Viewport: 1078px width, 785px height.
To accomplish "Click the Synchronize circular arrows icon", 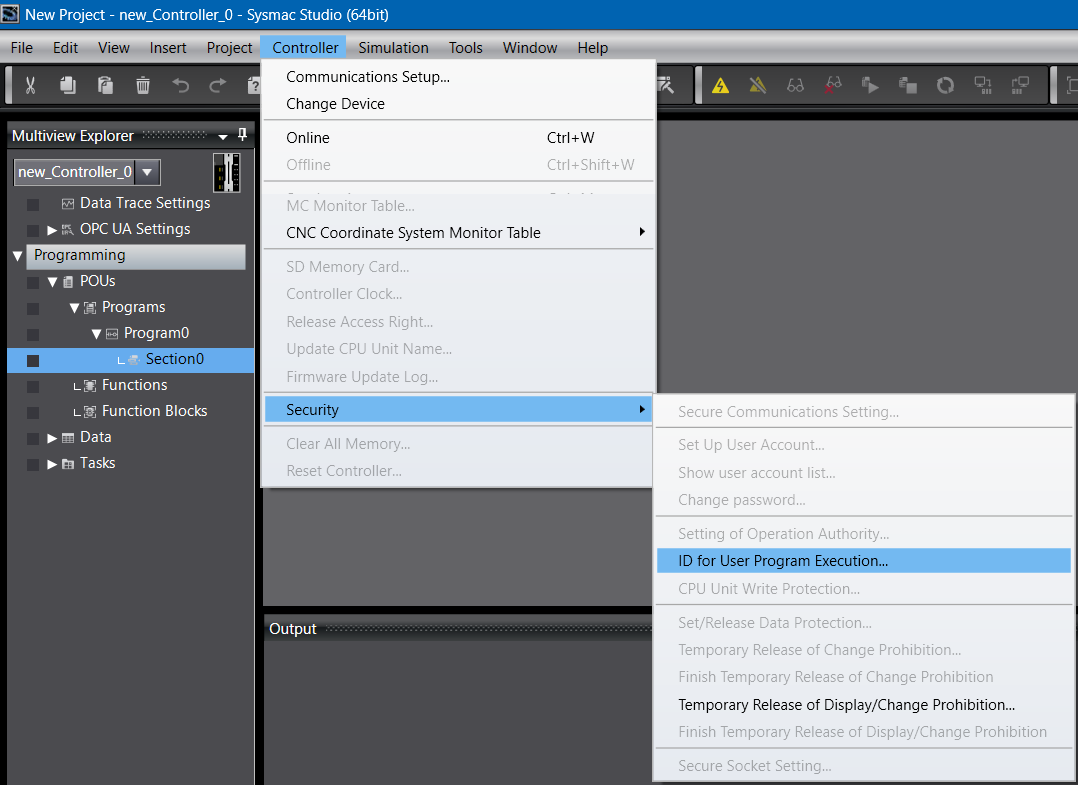I will [945, 85].
